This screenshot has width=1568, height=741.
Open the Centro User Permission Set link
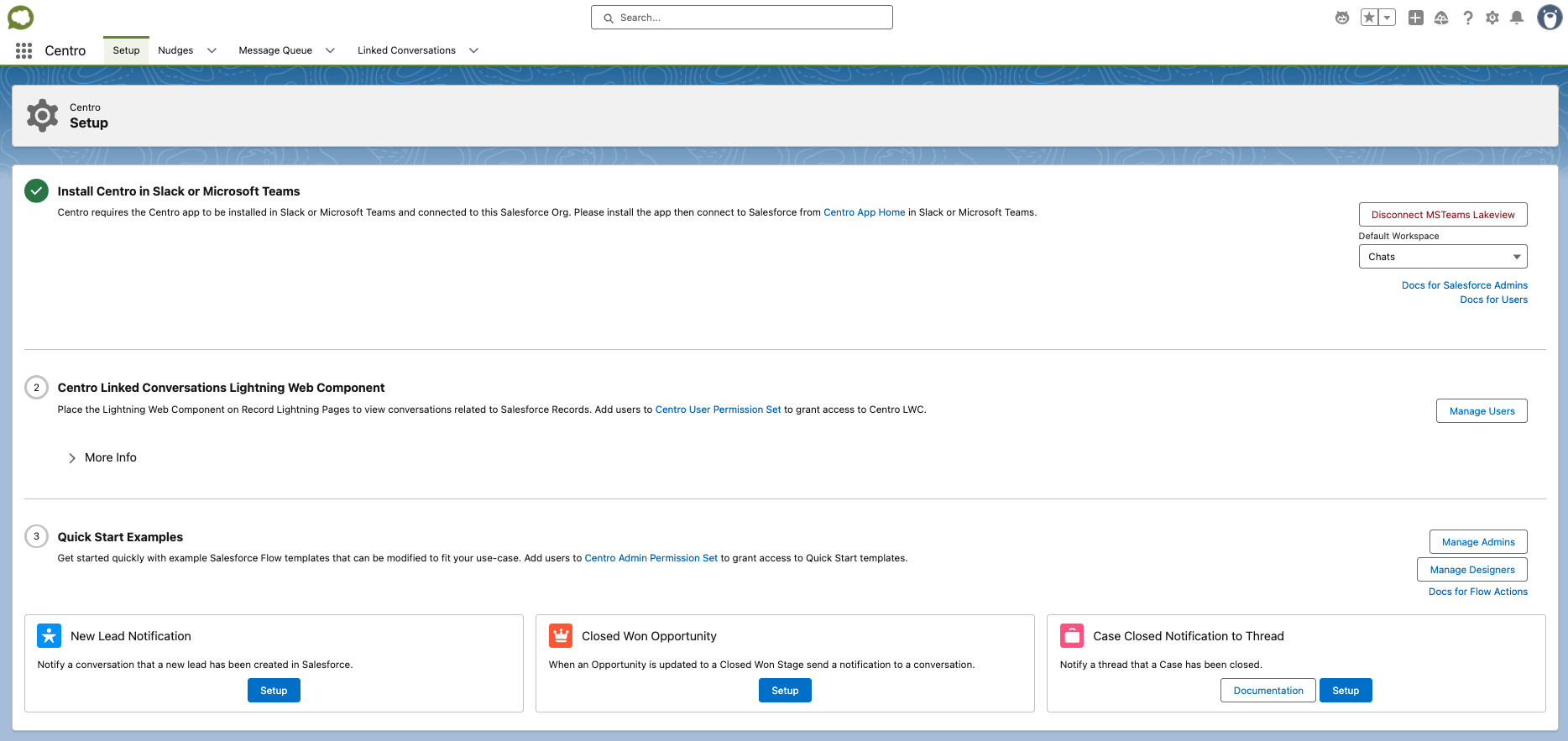tap(718, 410)
